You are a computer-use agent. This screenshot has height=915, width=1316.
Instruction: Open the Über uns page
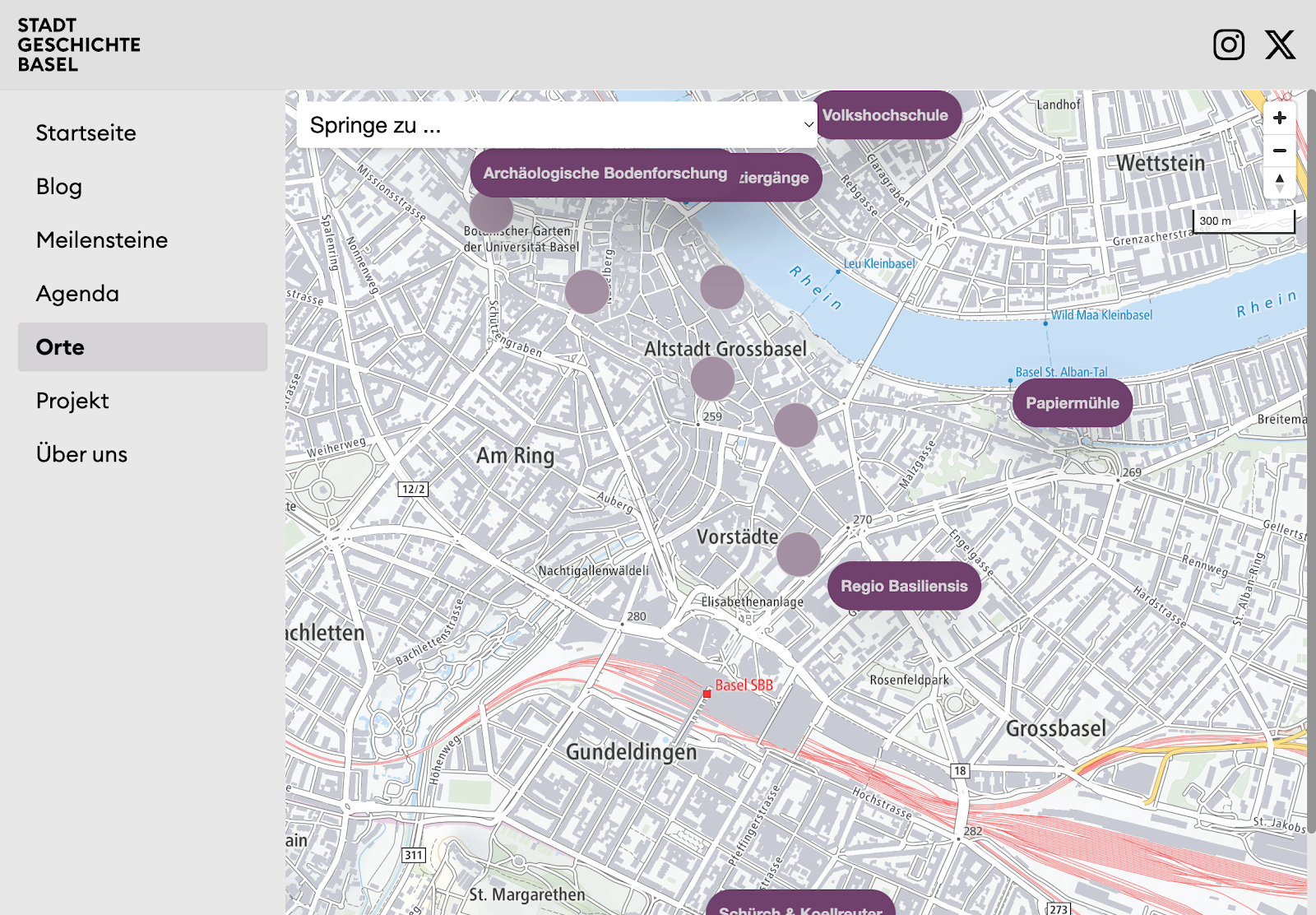[81, 454]
